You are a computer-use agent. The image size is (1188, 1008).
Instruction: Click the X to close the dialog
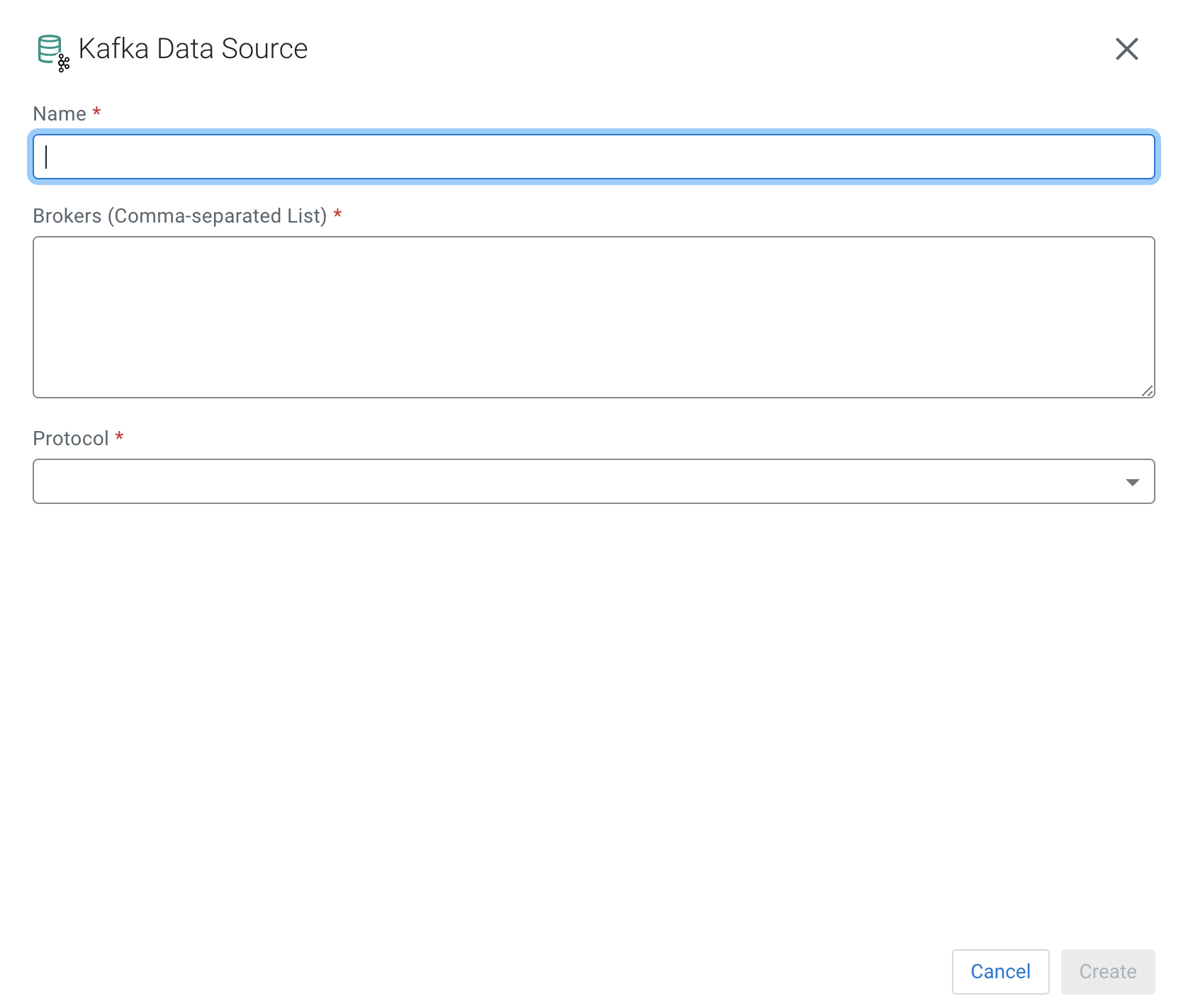(1127, 49)
